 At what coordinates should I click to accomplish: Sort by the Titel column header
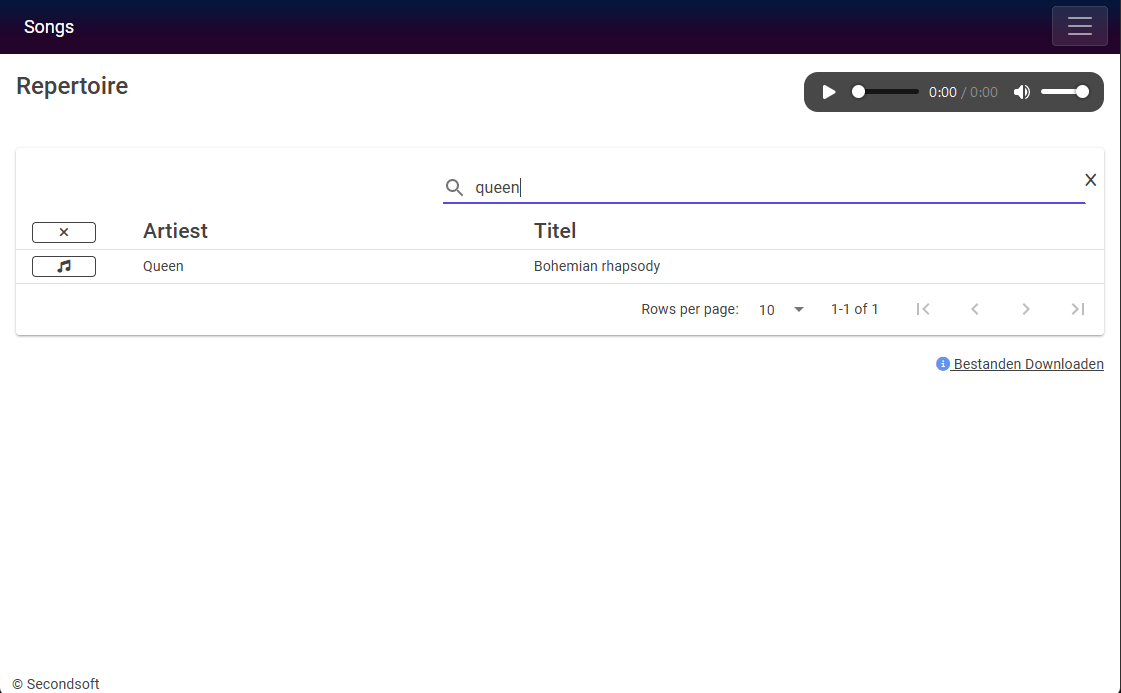coord(555,231)
